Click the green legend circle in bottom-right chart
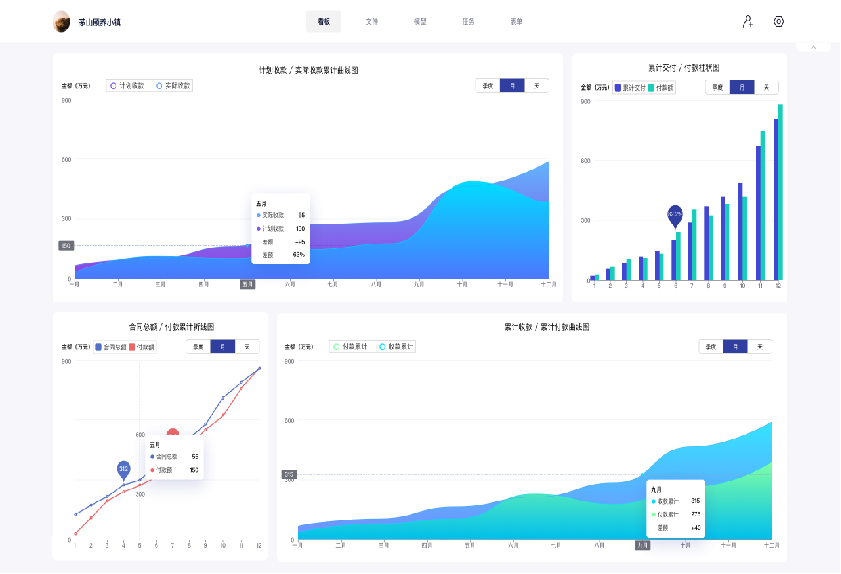This screenshot has height=574, width=841. pos(337,346)
